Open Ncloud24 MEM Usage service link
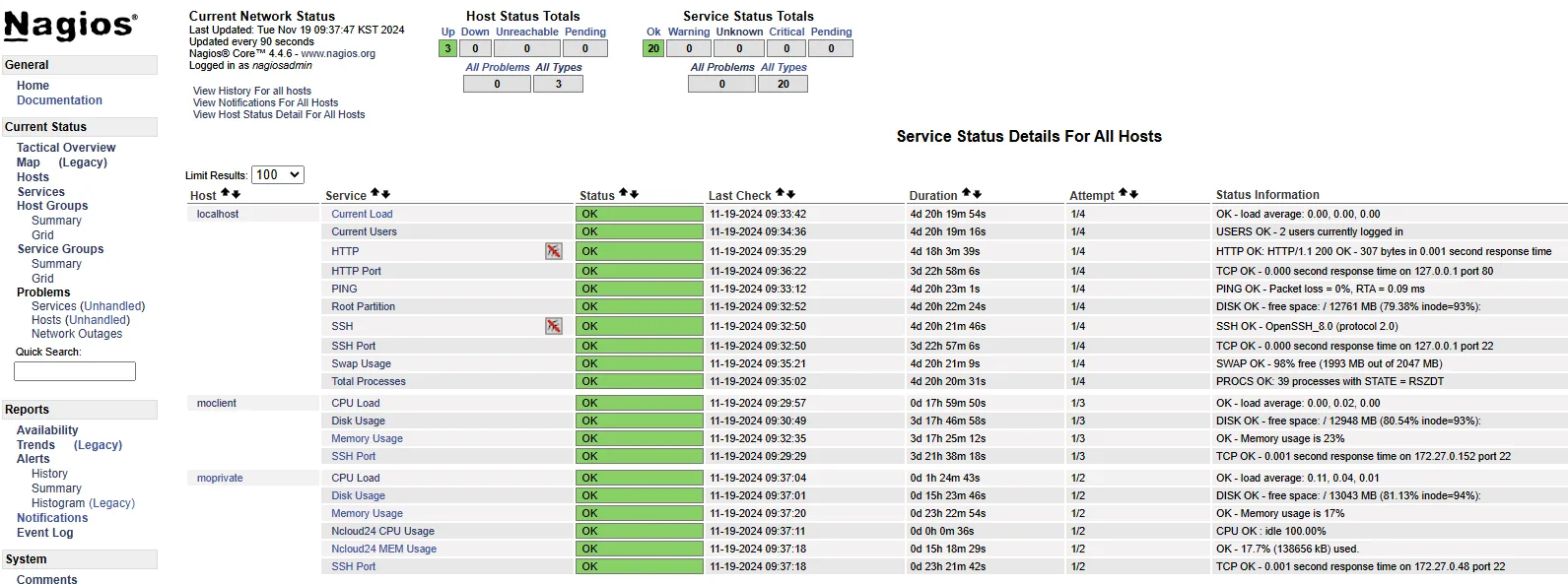 [x=383, y=549]
